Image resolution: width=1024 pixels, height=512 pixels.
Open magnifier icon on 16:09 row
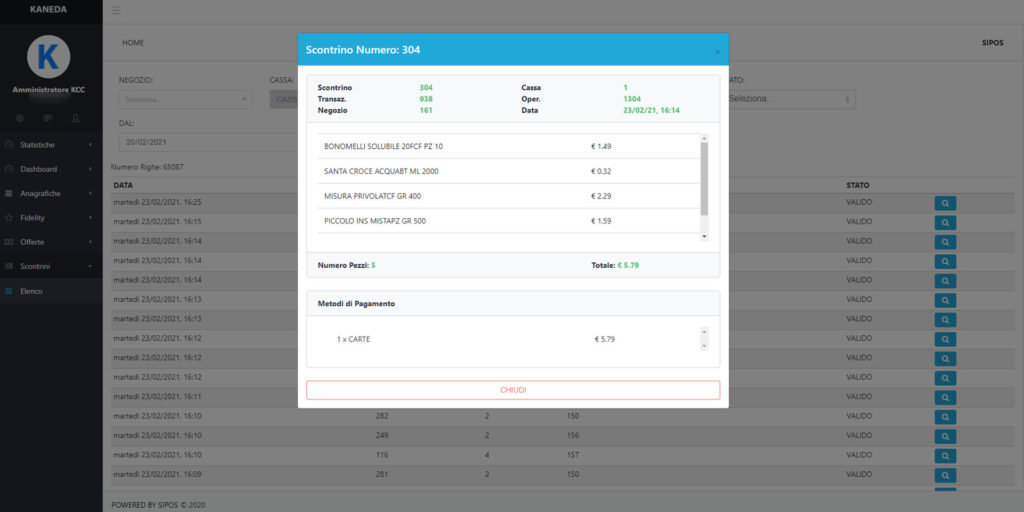(x=944, y=475)
